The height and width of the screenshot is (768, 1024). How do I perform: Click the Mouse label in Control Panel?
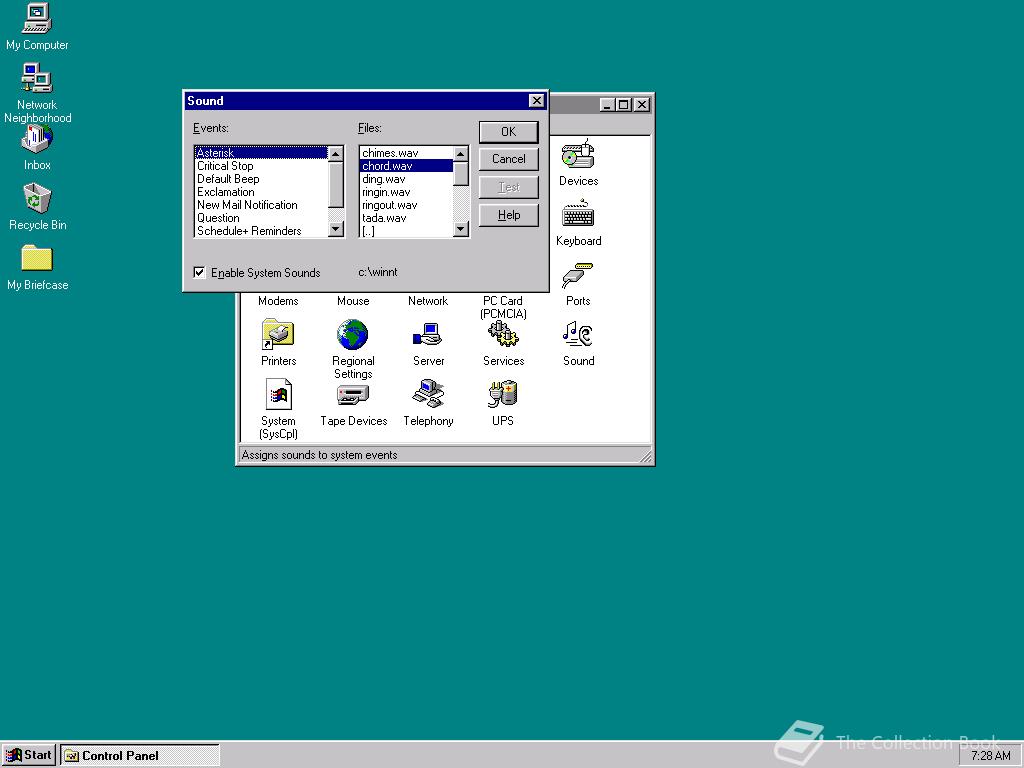coord(353,301)
